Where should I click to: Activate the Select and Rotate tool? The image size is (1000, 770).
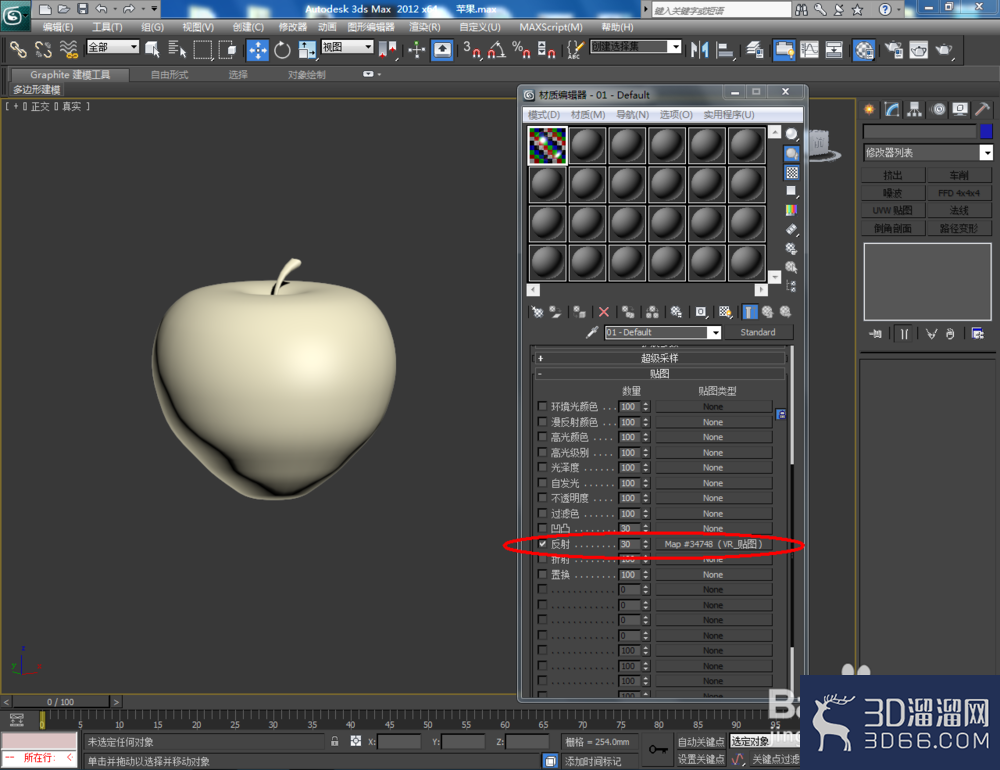[x=282, y=50]
